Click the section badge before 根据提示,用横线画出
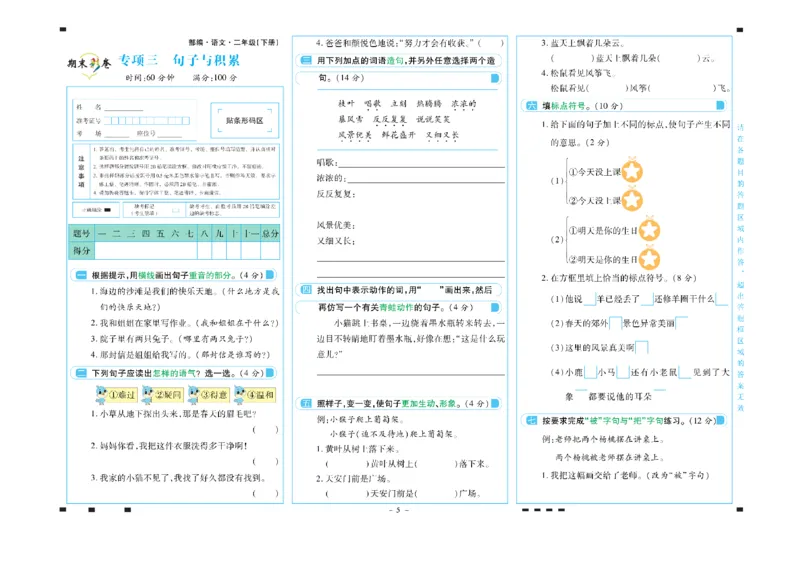The height and width of the screenshot is (566, 800). tap(81, 275)
